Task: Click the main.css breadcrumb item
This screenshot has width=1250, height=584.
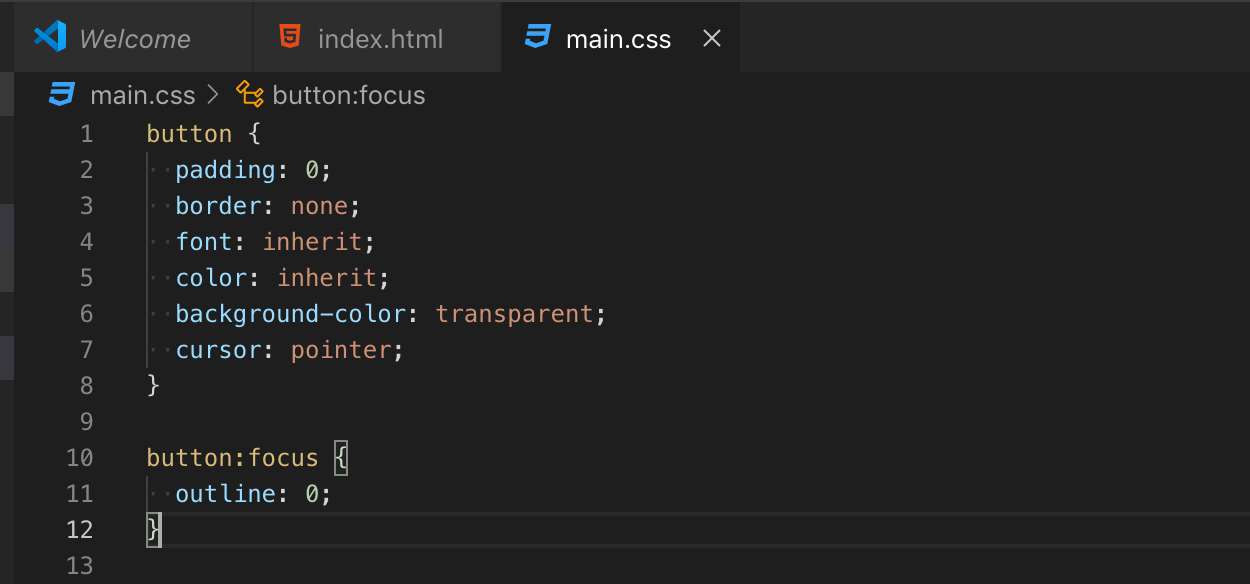Action: (x=142, y=95)
